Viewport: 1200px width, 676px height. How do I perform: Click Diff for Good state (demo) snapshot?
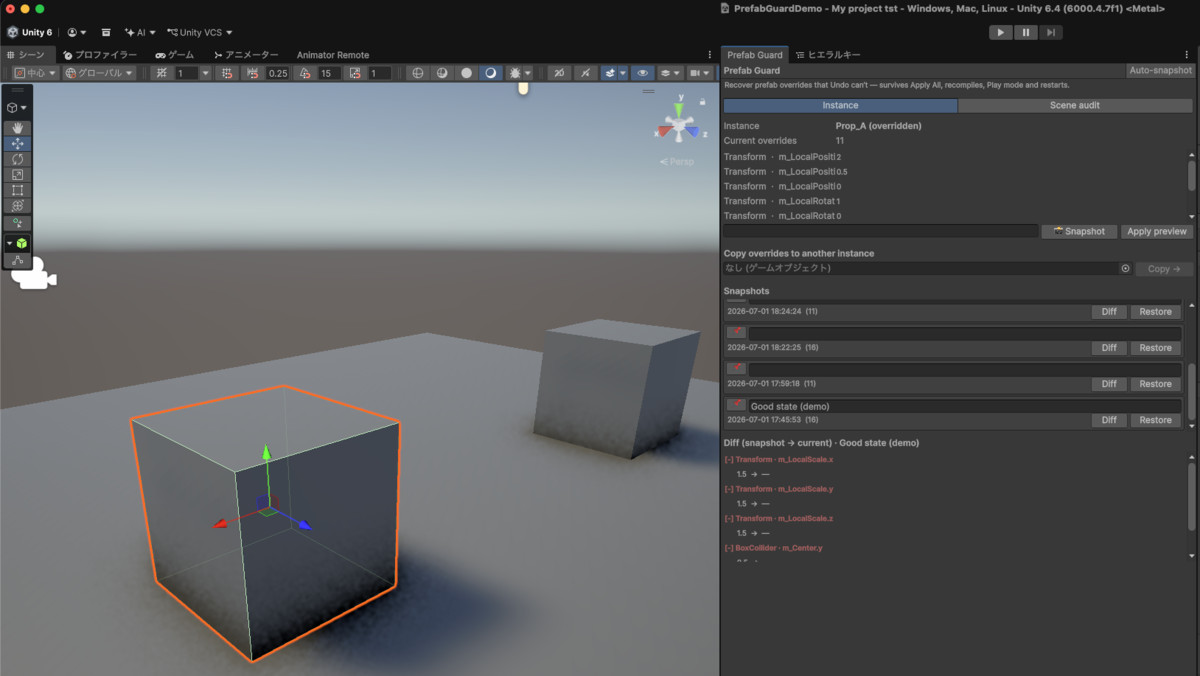click(1108, 420)
